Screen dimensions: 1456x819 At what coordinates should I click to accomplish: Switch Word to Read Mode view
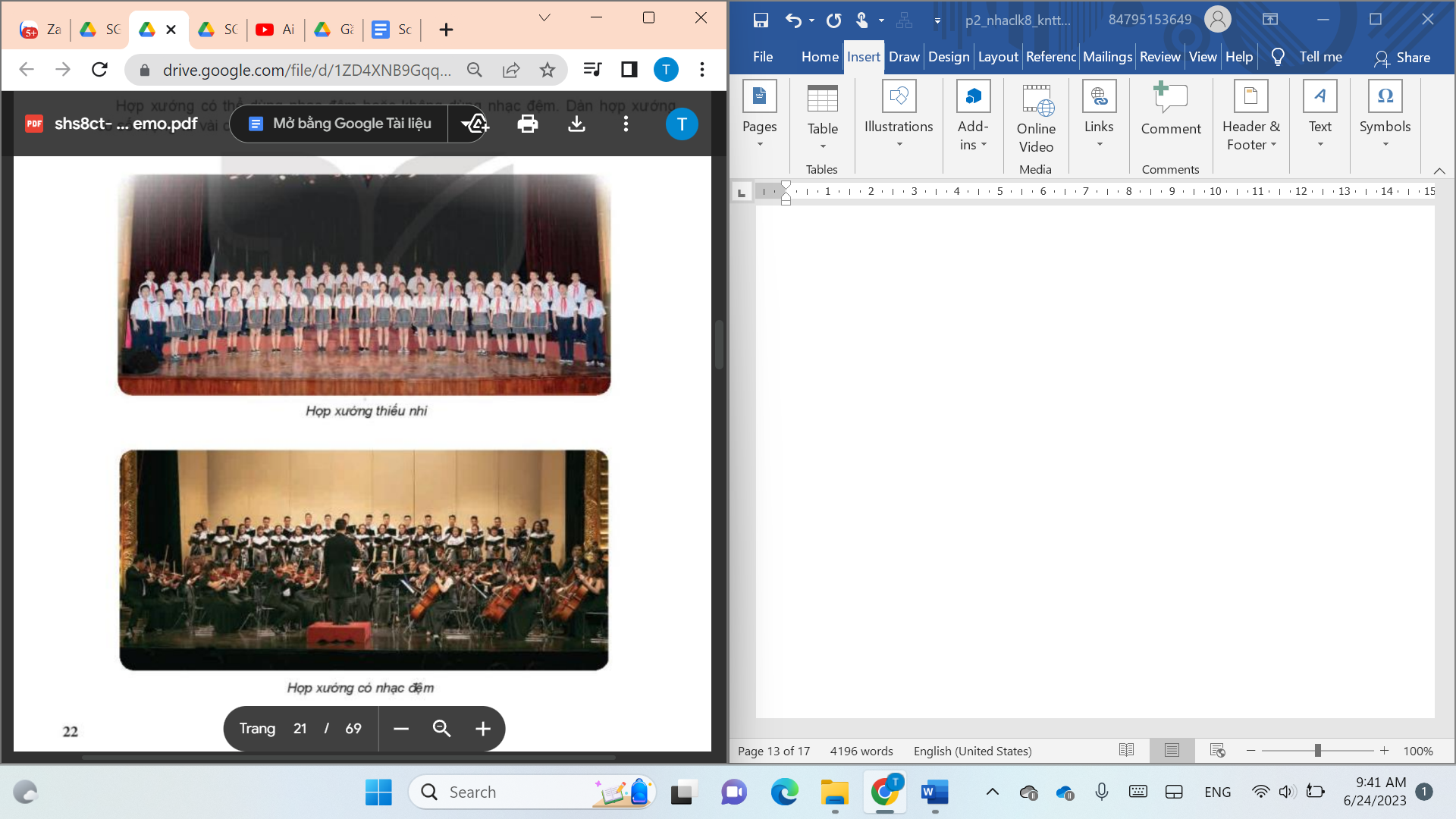click(x=1127, y=750)
